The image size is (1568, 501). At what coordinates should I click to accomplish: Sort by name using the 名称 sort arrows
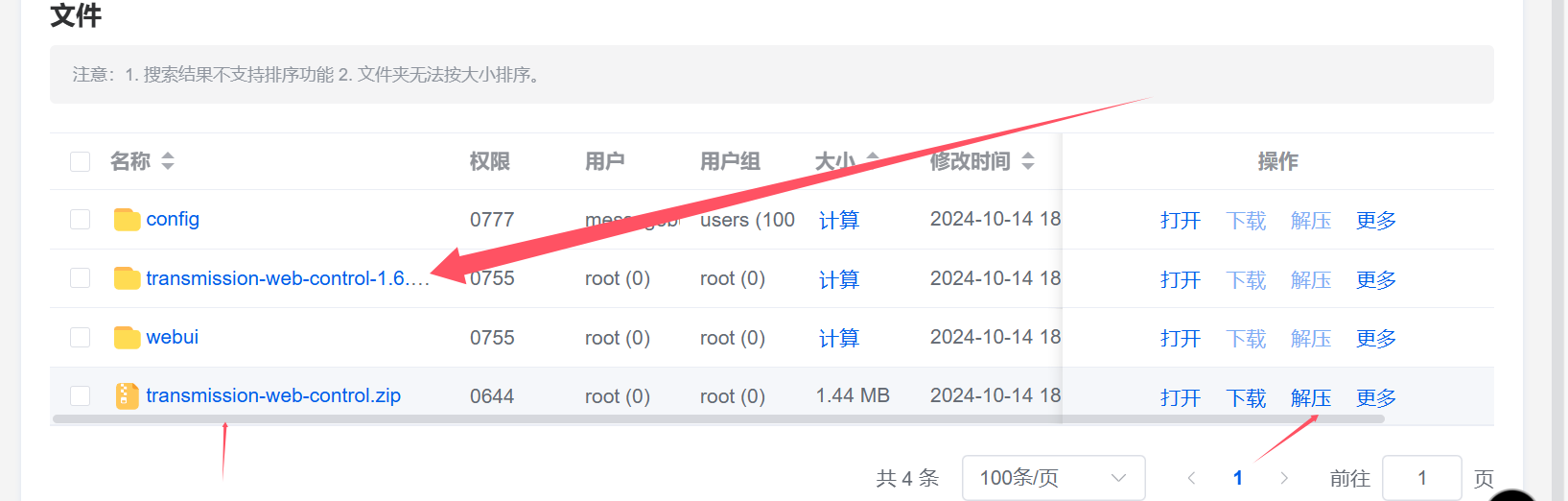(168, 161)
